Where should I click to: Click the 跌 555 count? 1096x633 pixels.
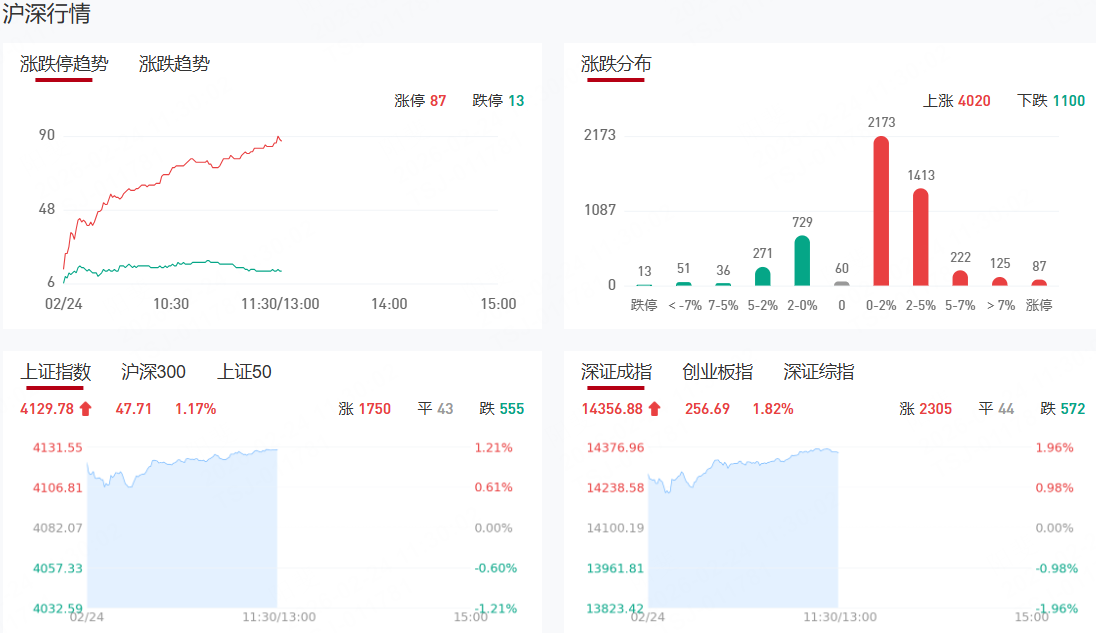coord(501,409)
